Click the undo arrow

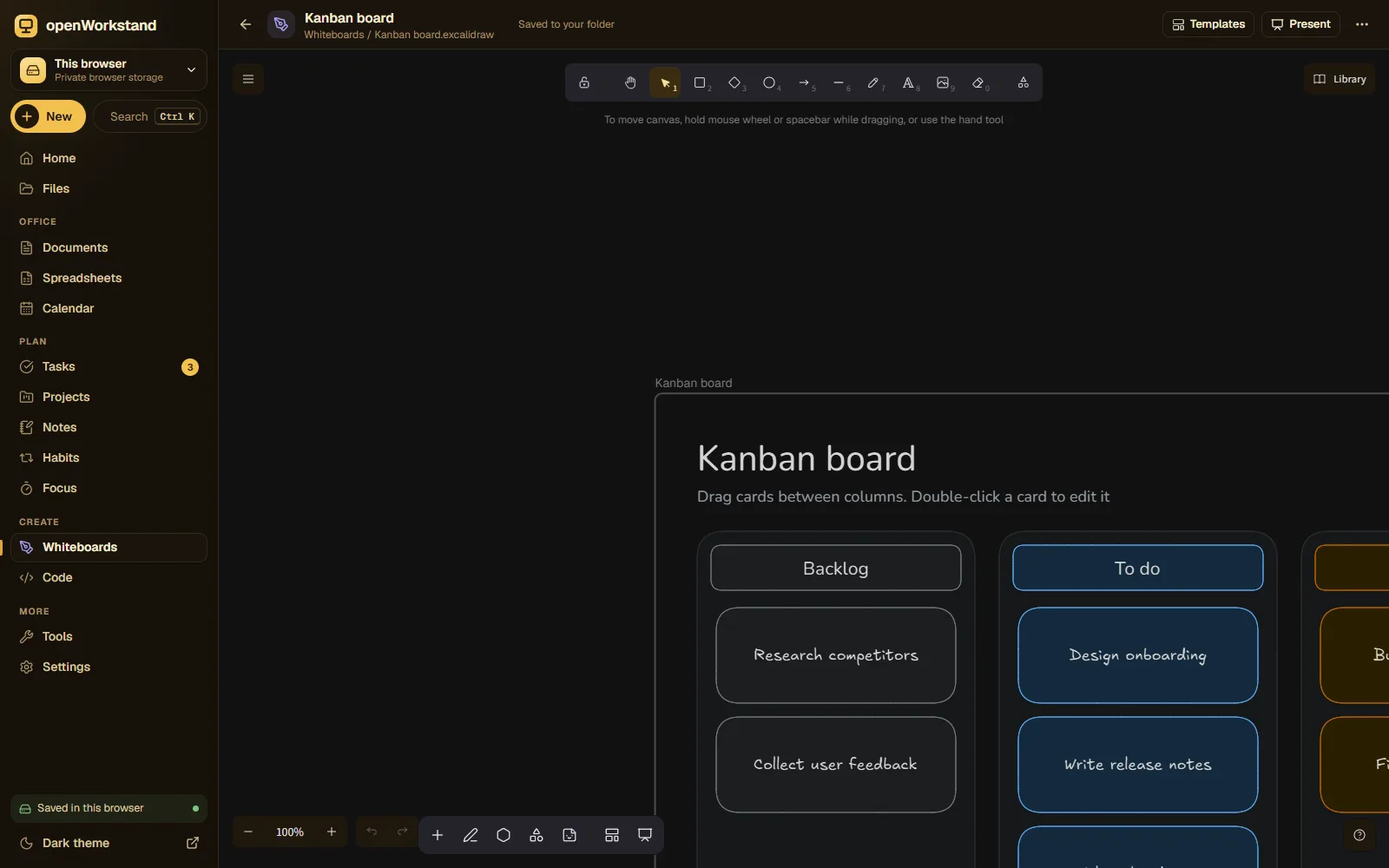(372, 832)
